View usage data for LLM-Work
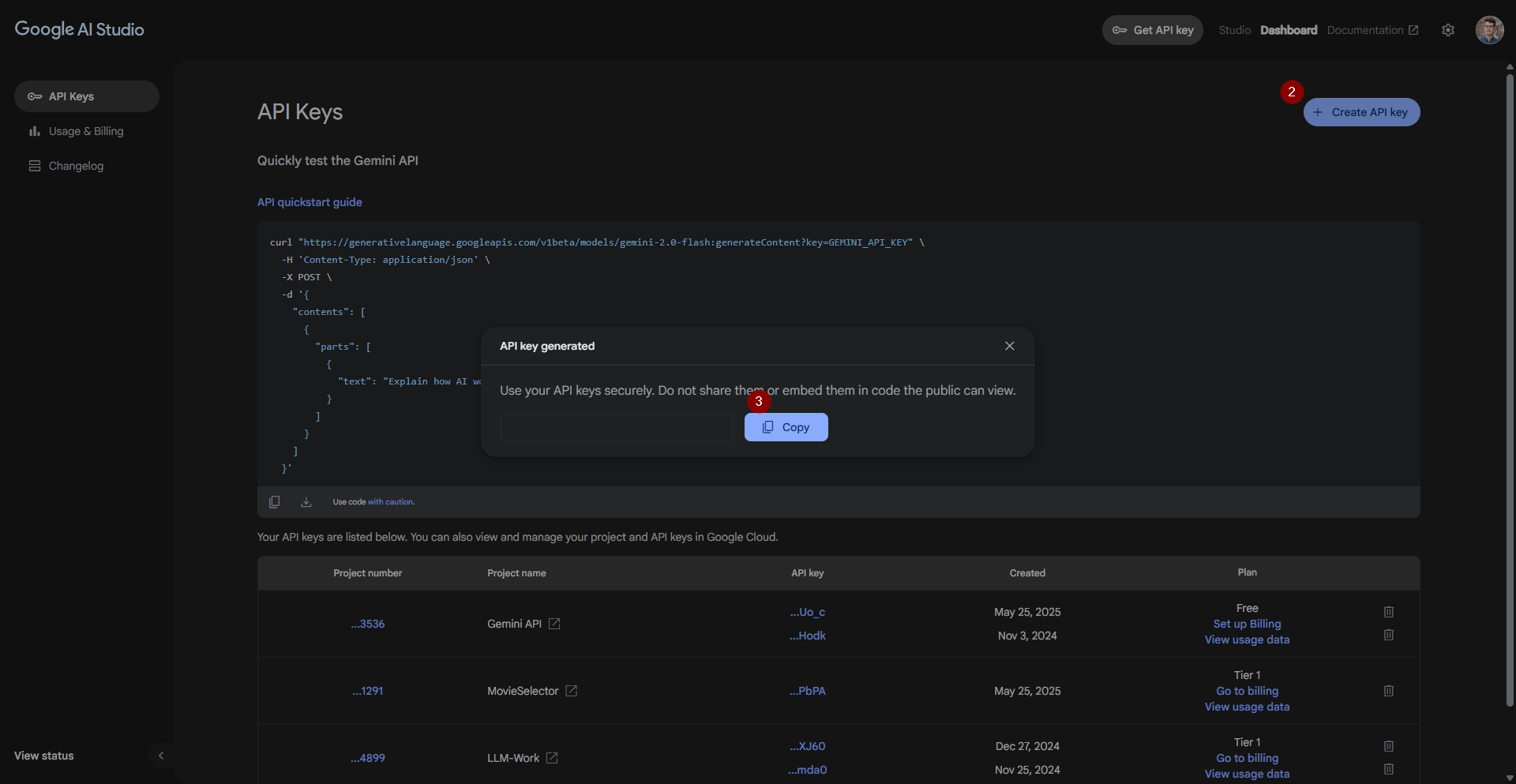 point(1247,774)
